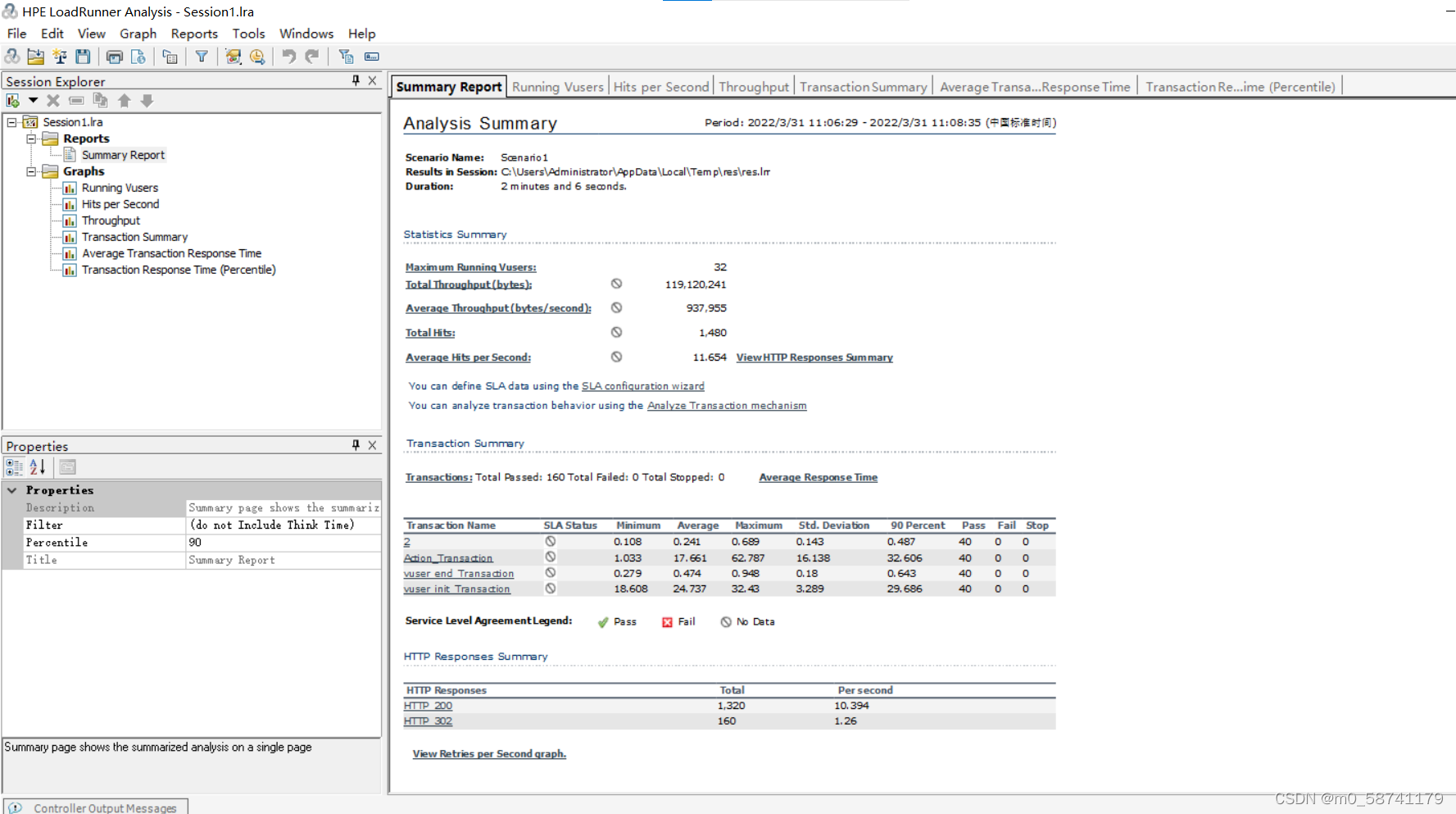1456x814 pixels.
Task: Move item up with the up arrow
Action: tap(125, 101)
